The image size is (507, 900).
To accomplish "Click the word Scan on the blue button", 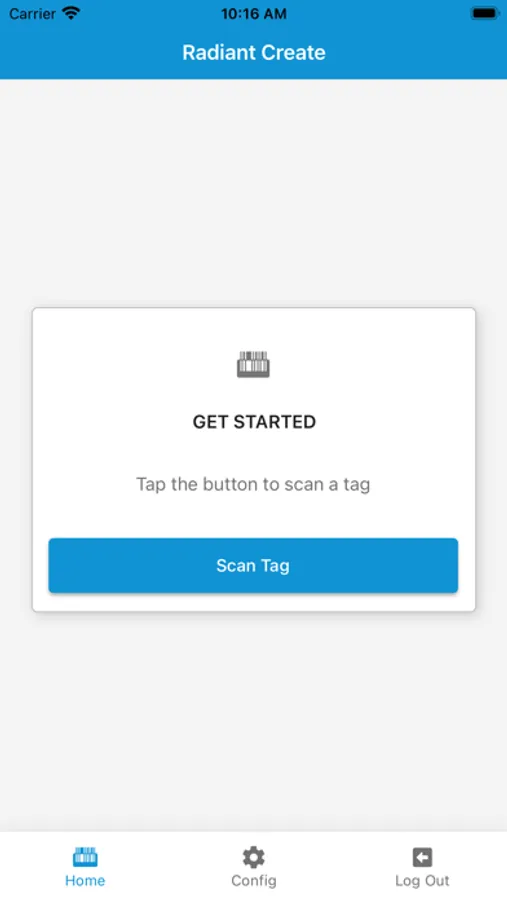I will pyautogui.click(x=235, y=565).
